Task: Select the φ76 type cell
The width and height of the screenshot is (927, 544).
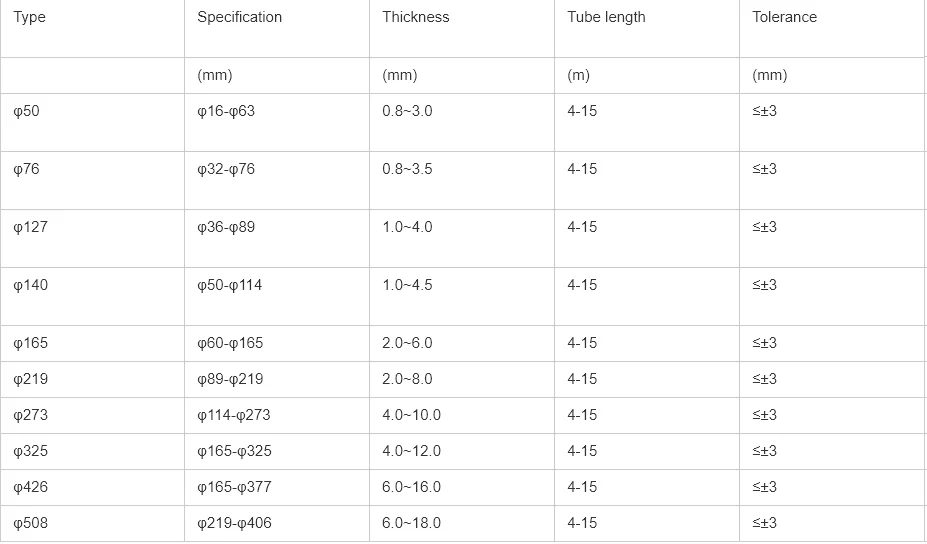Action: pos(27,169)
